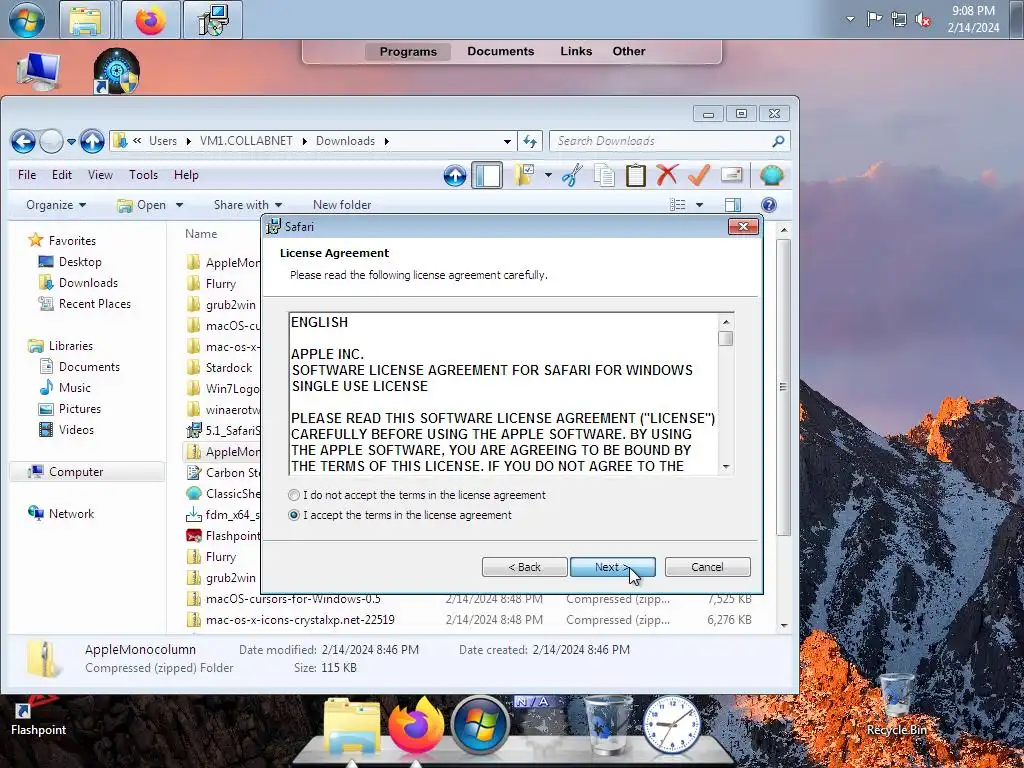Click the Up toolbar icon near Help
Screen dimensions: 1024x768
455,175
